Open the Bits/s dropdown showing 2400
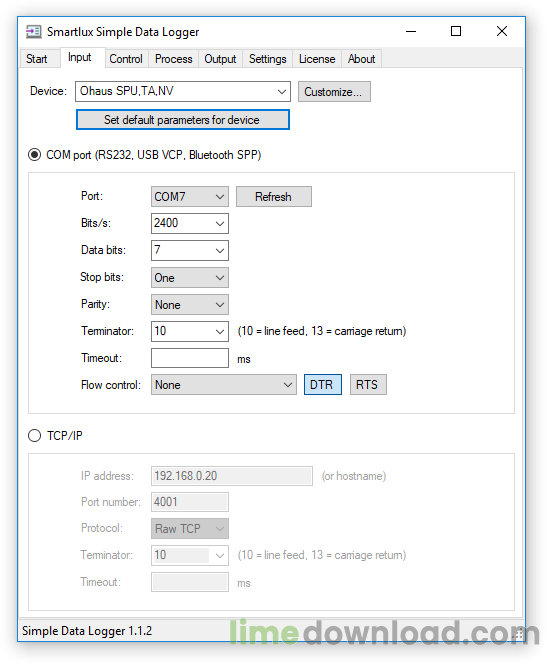The height and width of the screenshot is (664, 547). (x=190, y=223)
